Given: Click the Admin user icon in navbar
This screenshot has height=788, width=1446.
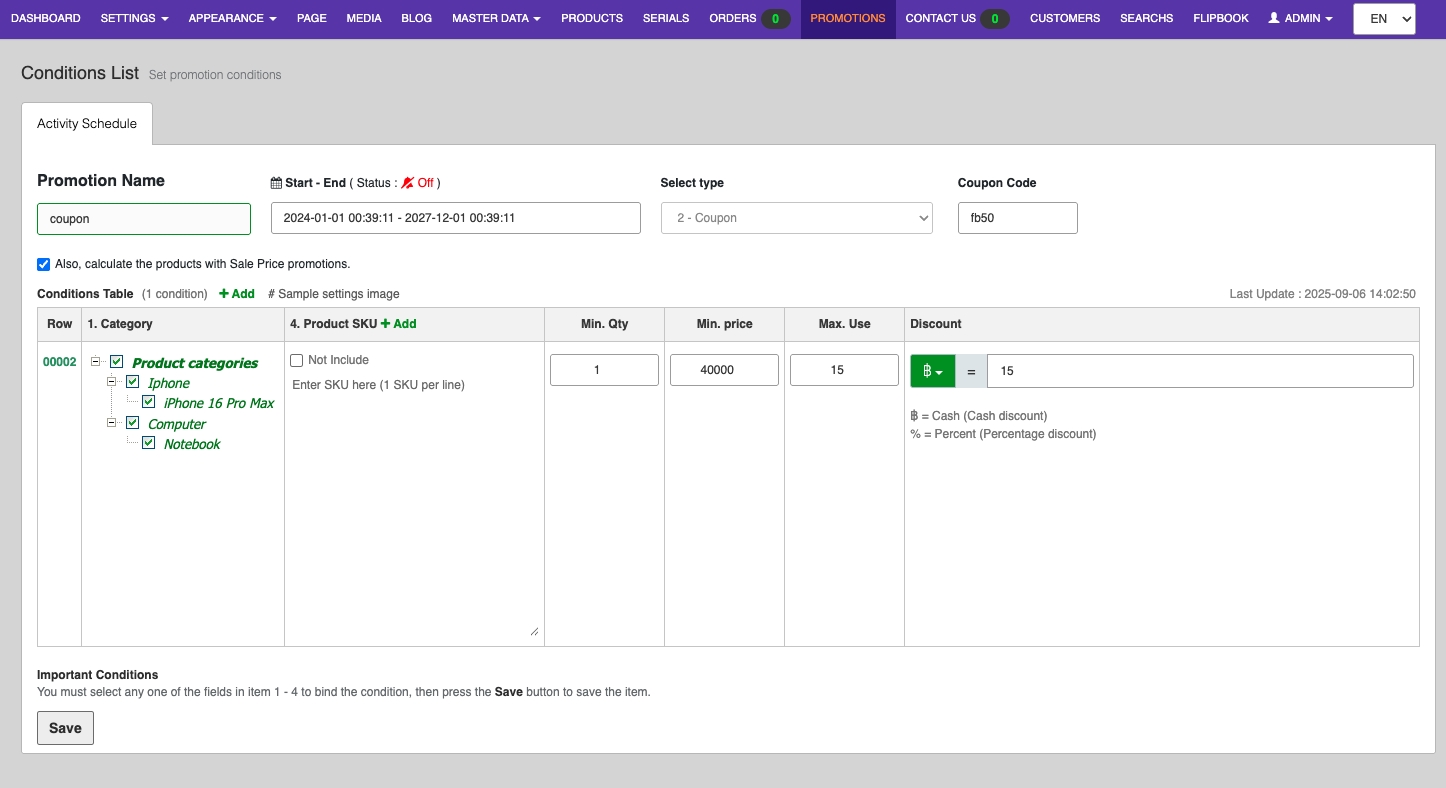Looking at the screenshot, I should [x=1274, y=18].
